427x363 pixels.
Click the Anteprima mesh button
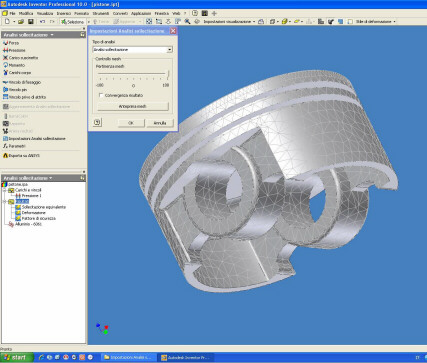click(133, 106)
